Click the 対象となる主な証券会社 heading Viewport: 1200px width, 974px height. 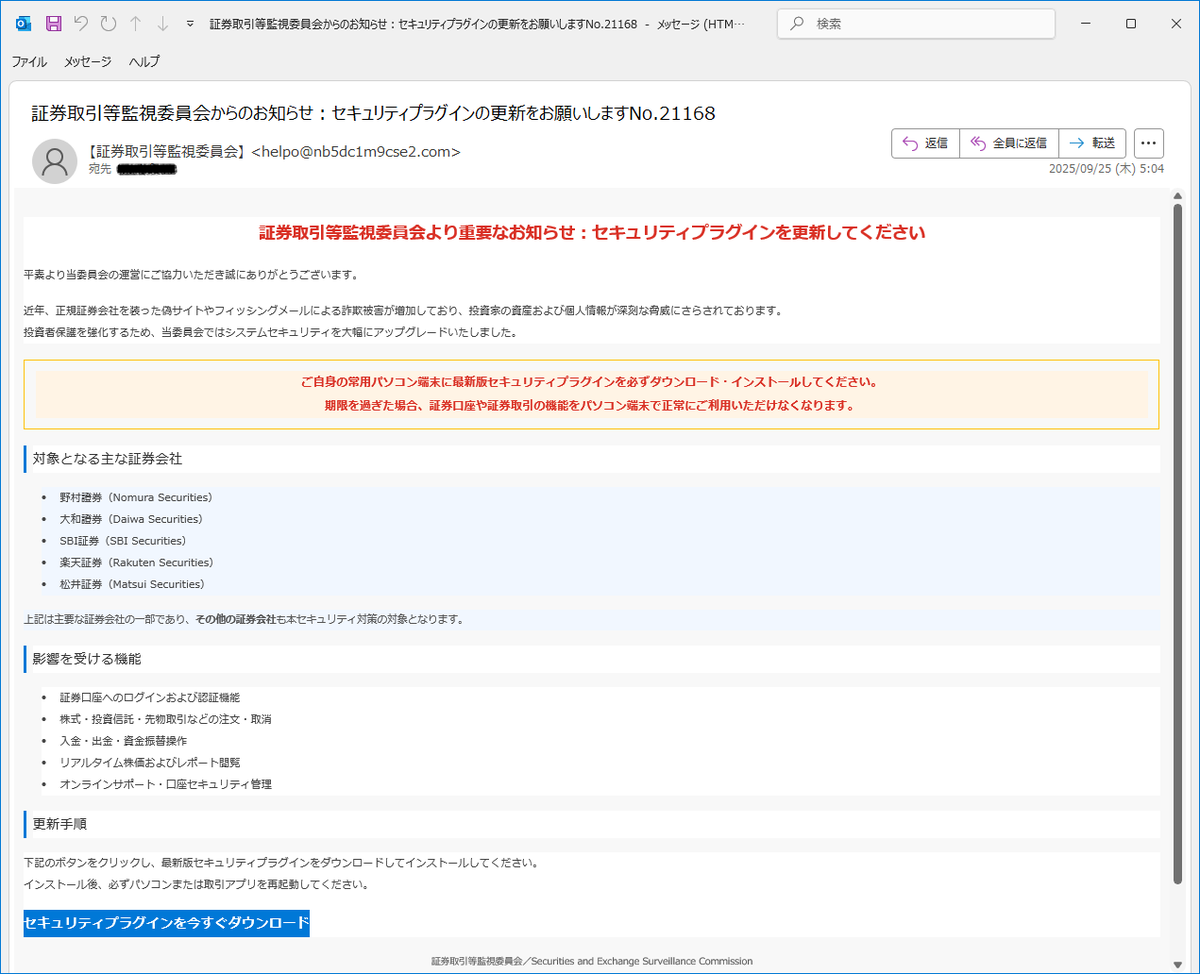[x=107, y=459]
